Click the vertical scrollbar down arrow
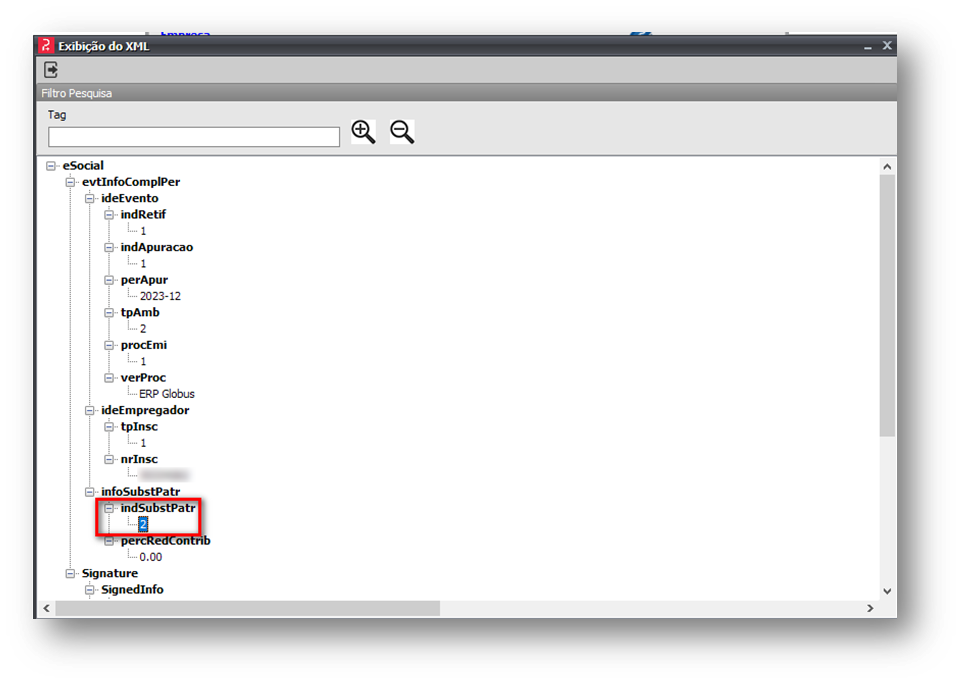Viewport: 962px width, 684px height. click(887, 591)
